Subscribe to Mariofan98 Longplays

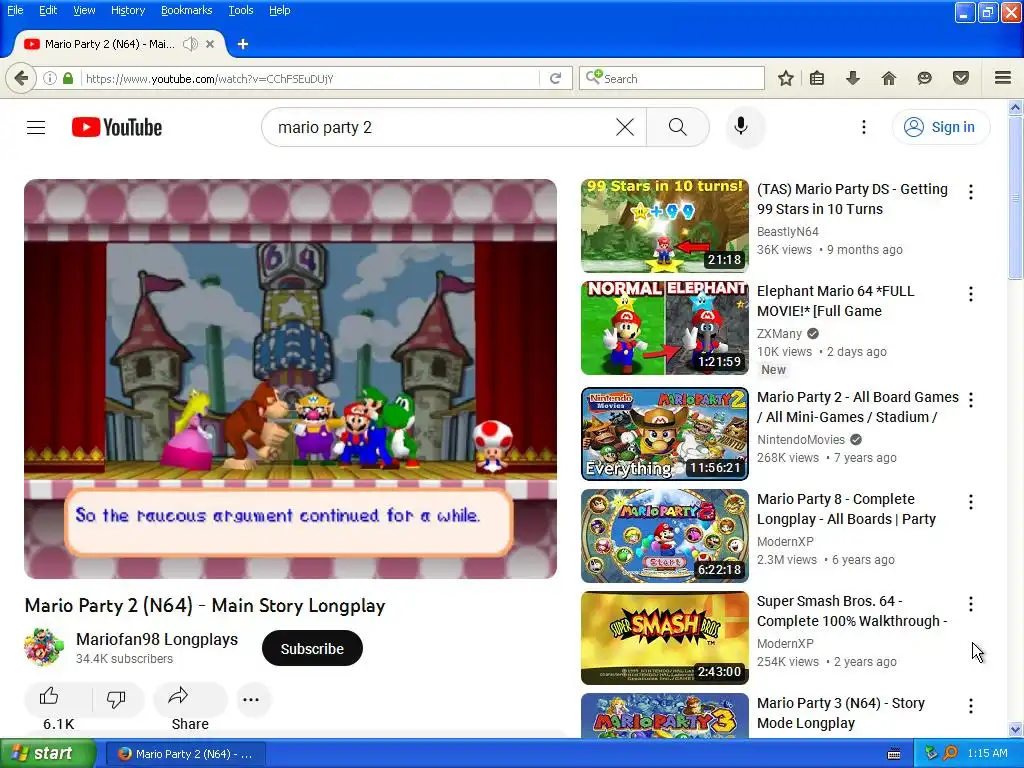[312, 648]
